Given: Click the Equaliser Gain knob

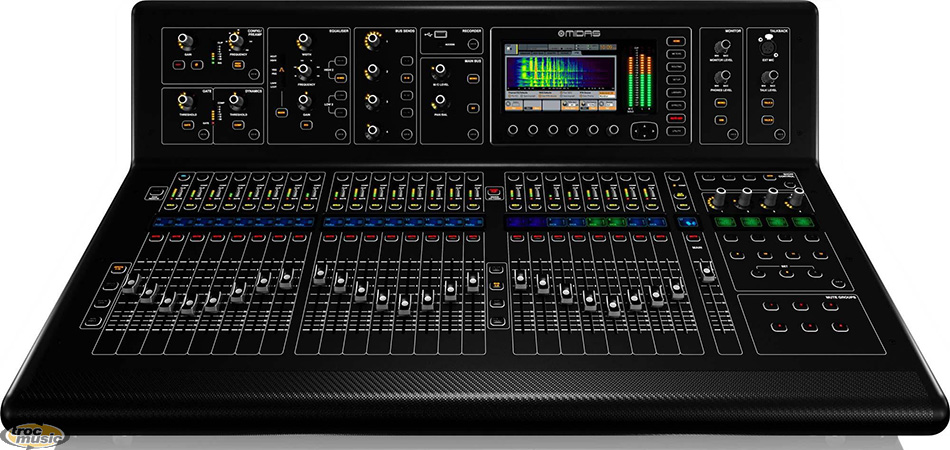Looking at the screenshot, I should click(305, 101).
